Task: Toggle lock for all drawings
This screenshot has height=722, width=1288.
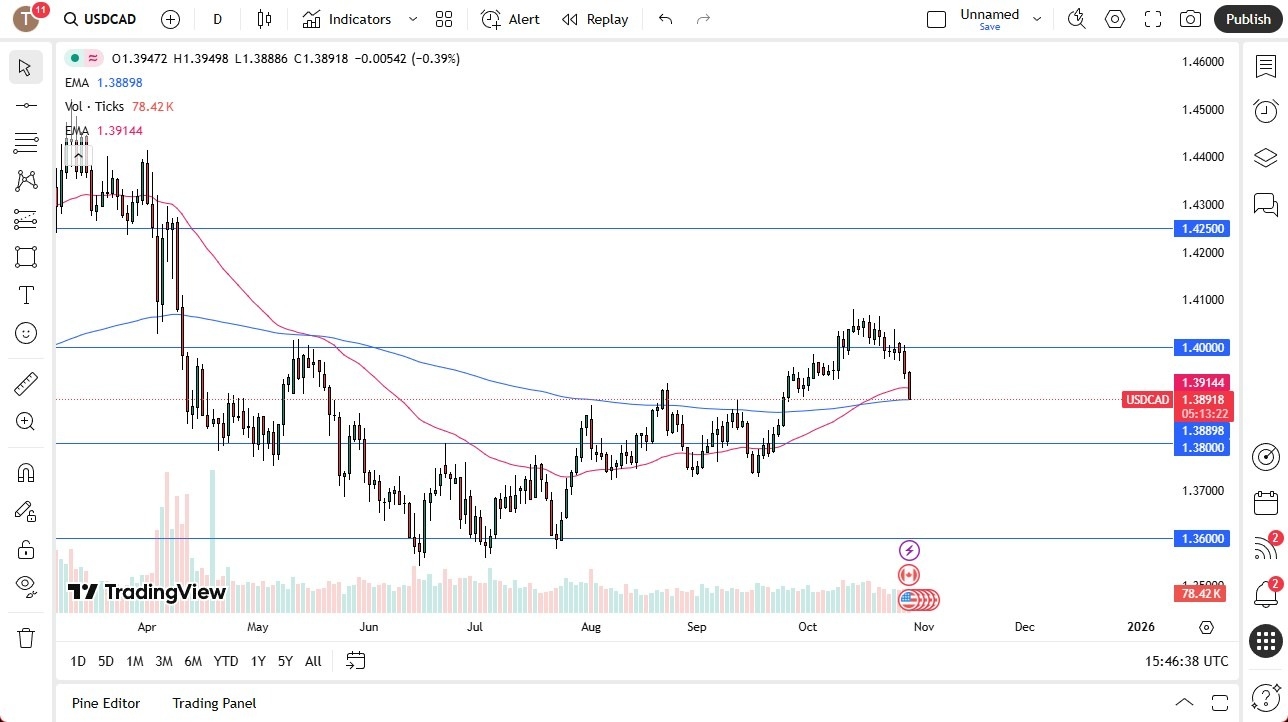Action: tap(26, 549)
